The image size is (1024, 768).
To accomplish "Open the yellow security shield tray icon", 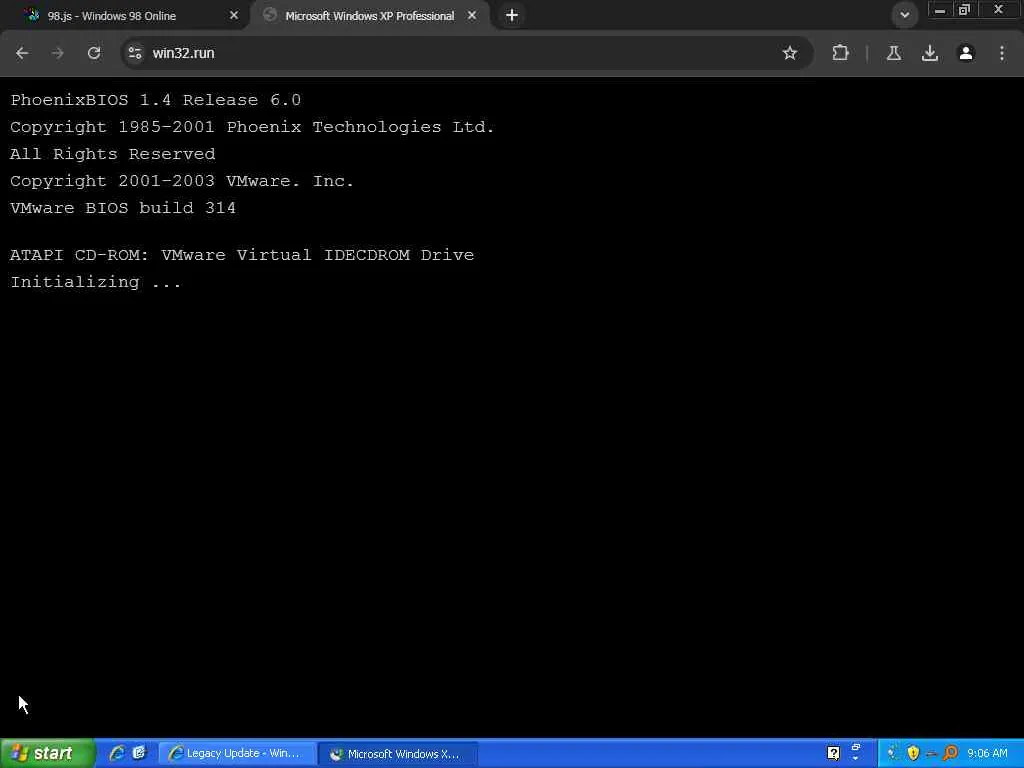I will click(x=913, y=753).
